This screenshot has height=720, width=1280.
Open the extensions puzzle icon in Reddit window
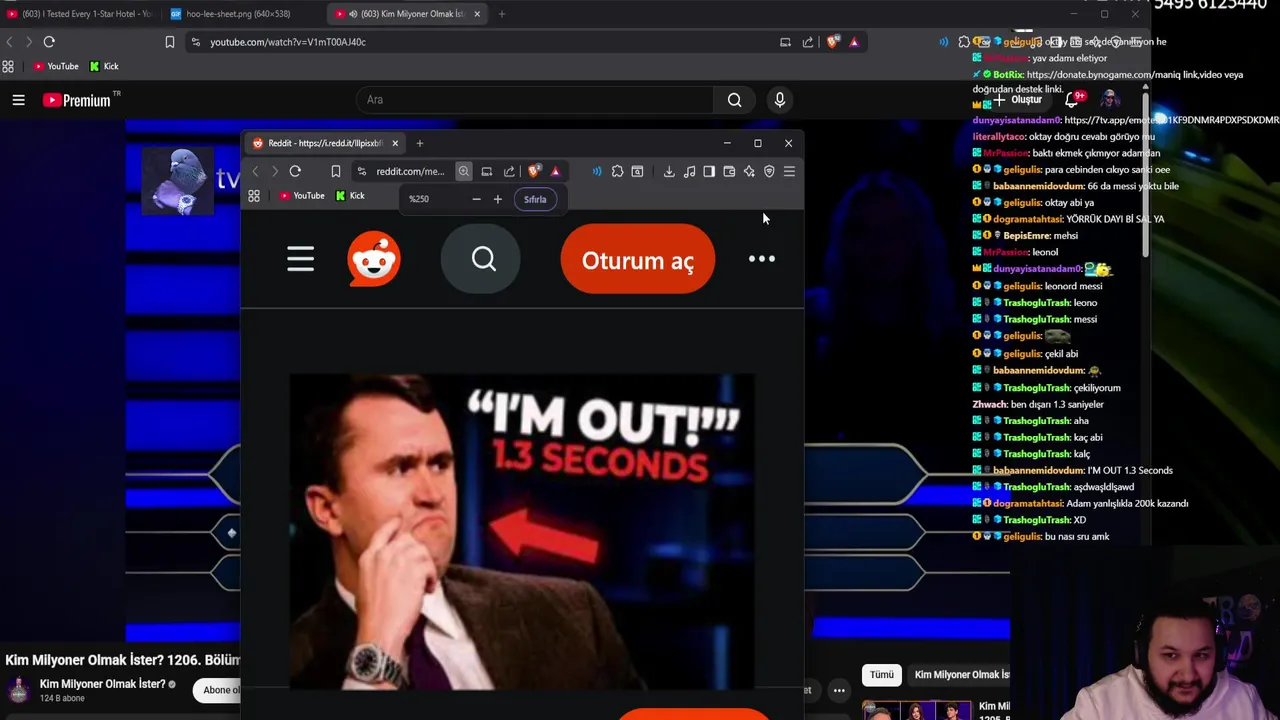617,171
